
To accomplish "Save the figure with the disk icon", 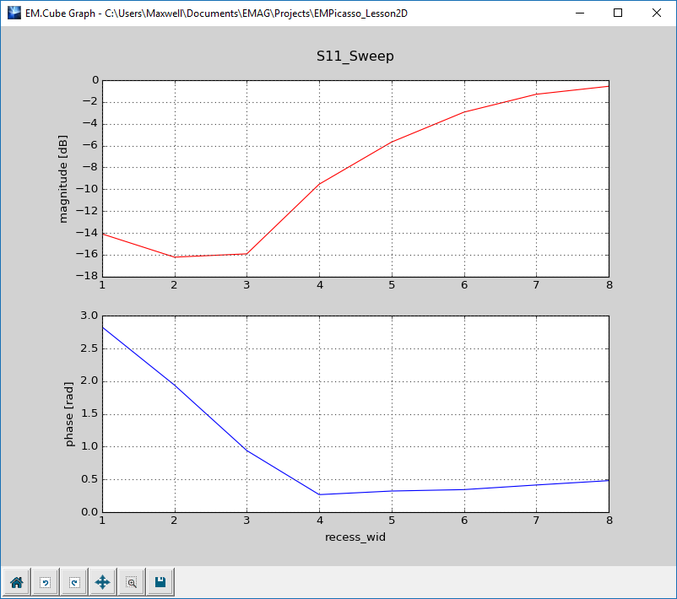I will 161,583.
